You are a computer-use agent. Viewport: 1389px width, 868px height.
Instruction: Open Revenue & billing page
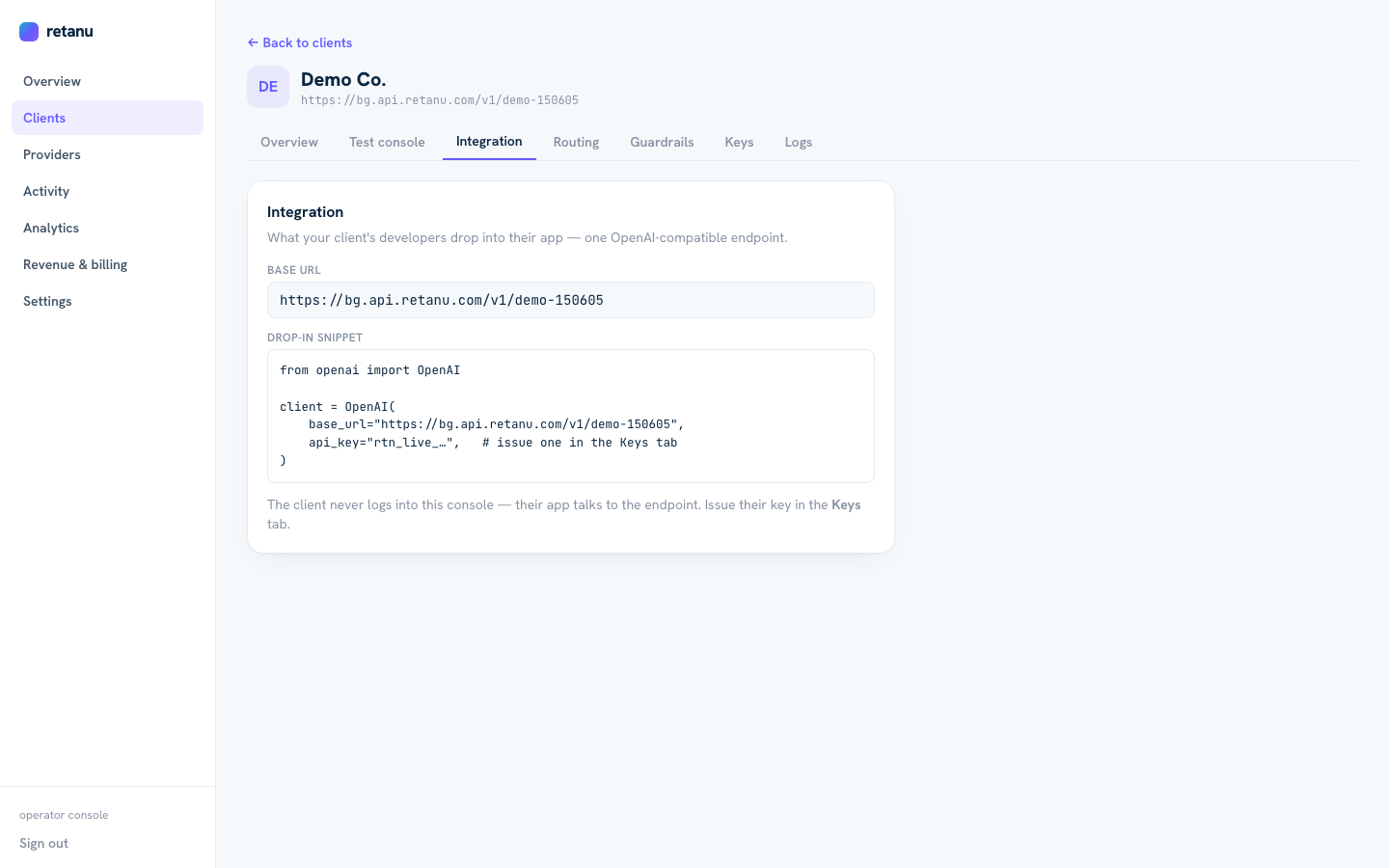(x=107, y=264)
